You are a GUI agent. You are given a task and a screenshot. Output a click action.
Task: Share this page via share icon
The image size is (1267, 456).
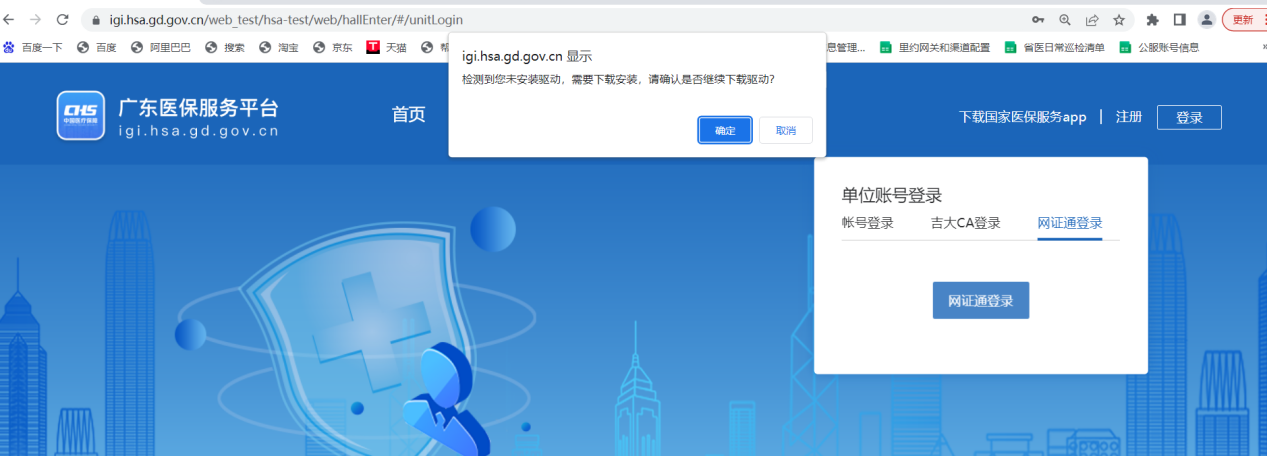(1092, 20)
